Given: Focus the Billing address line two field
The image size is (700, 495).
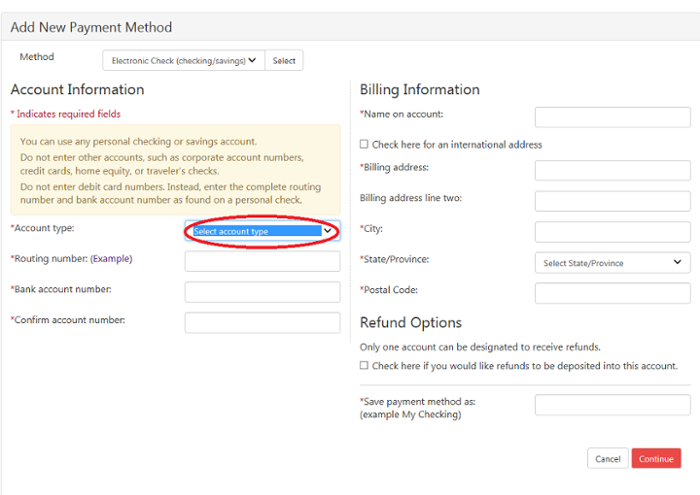Looking at the screenshot, I should coord(612,201).
